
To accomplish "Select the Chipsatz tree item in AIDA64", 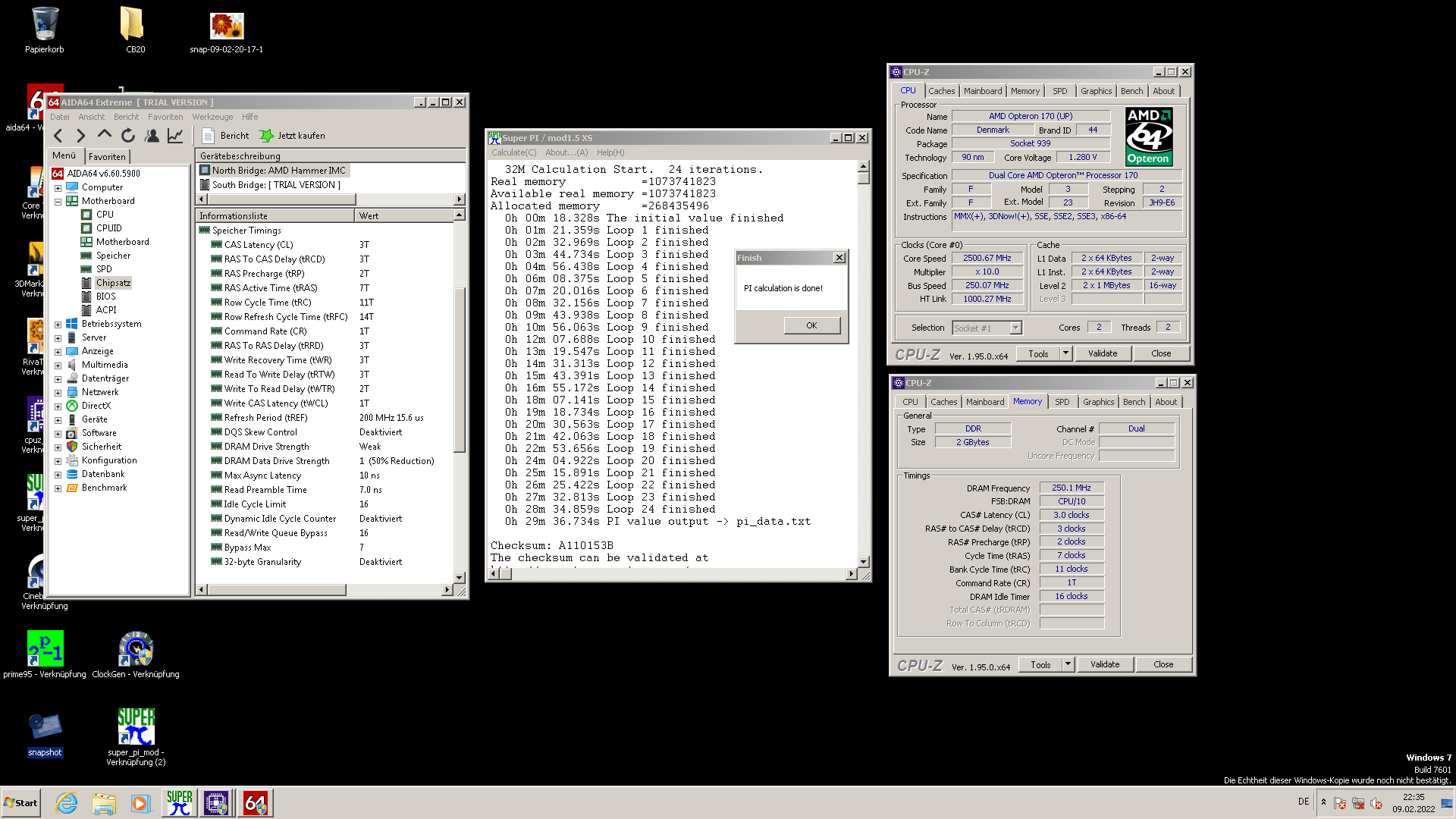I will pos(113,283).
